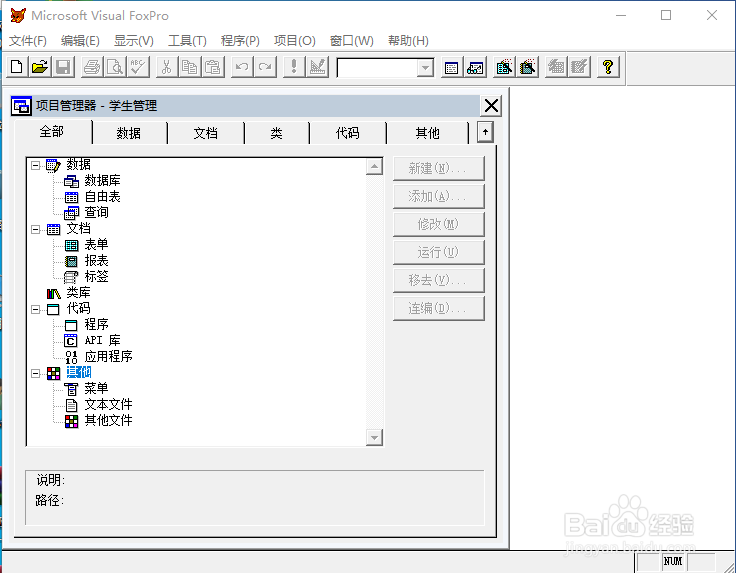Click the yellow Help question mark icon
Screen dimensions: 736x573
click(608, 67)
